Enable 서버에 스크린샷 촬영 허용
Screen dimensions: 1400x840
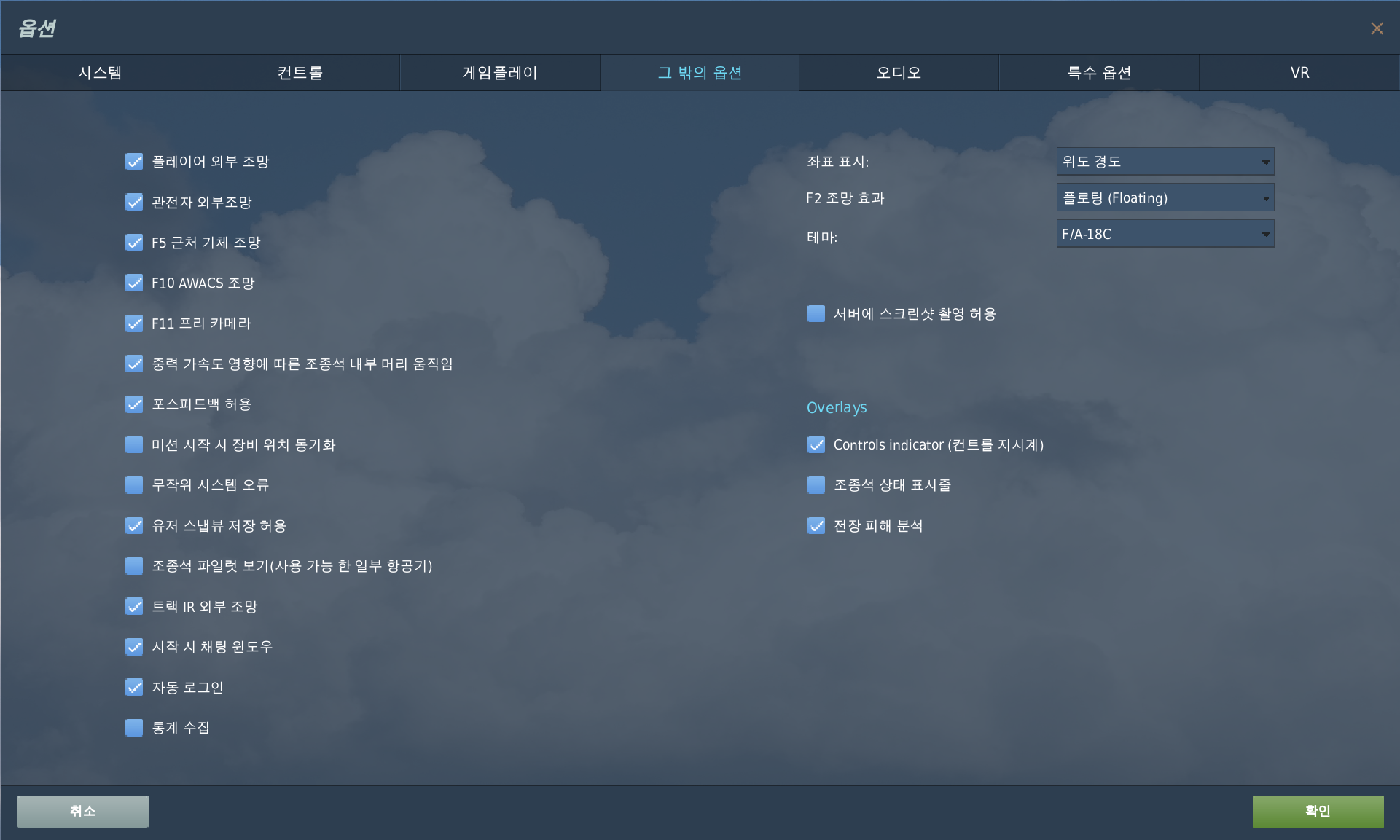816,314
